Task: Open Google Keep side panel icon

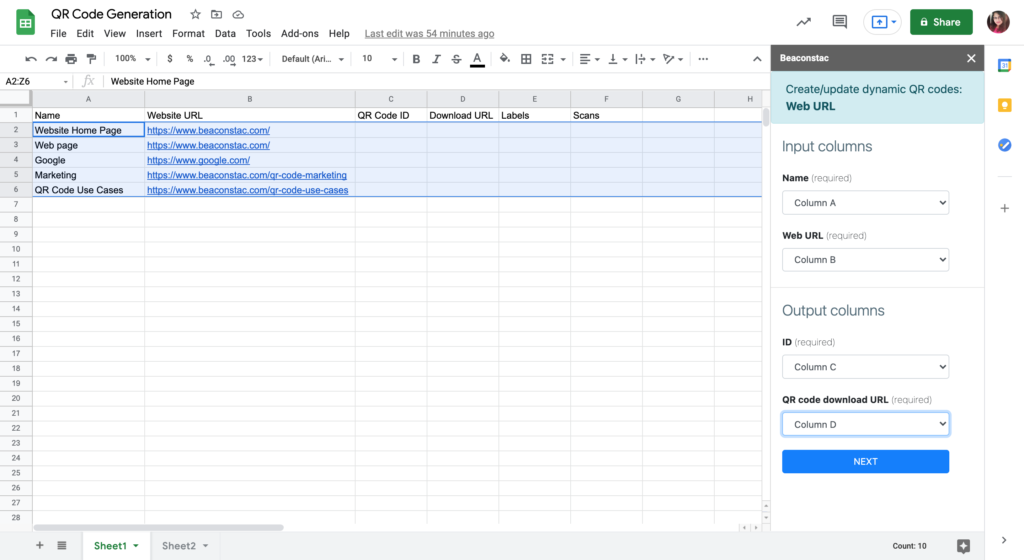Action: [x=1004, y=105]
